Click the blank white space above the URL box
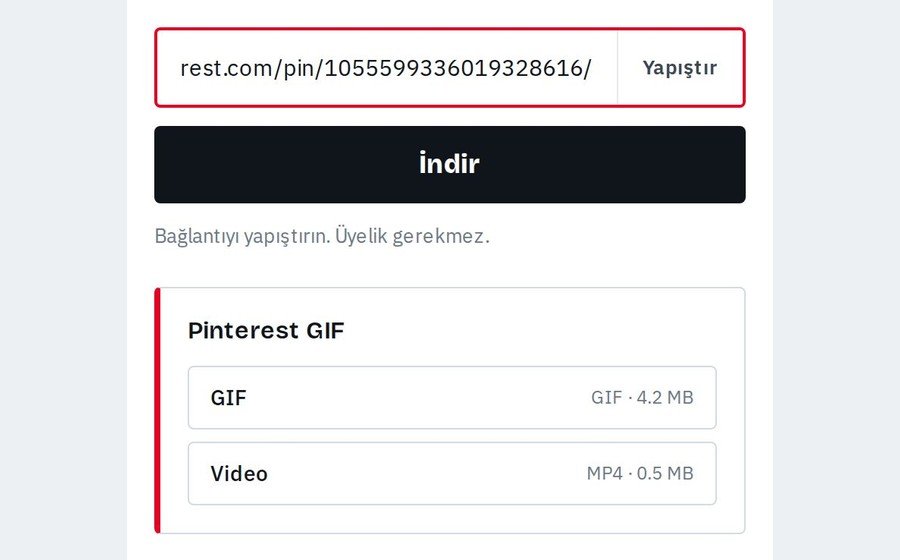This screenshot has height=560, width=900. pos(449,13)
